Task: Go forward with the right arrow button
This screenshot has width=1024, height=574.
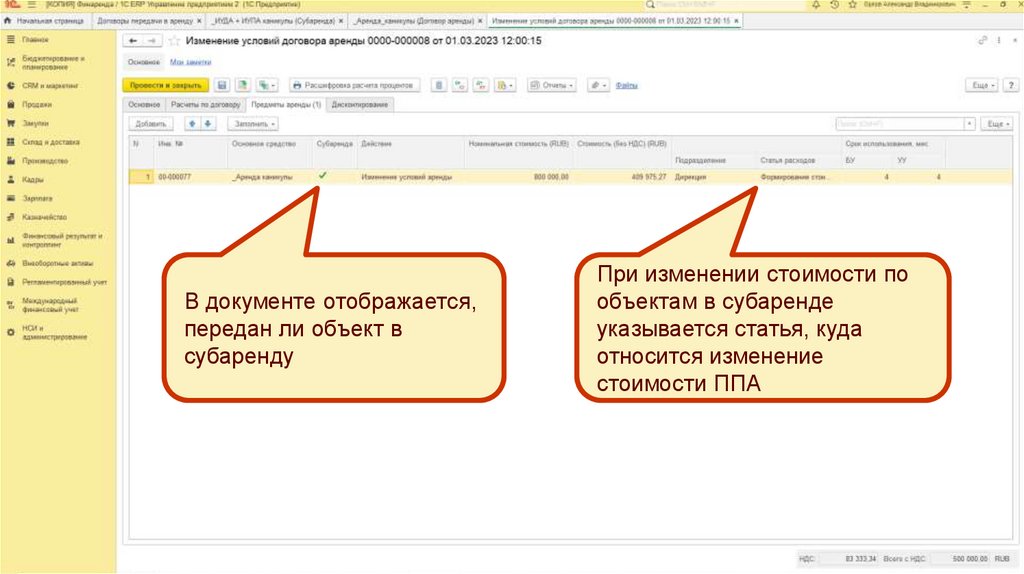Action: [152, 40]
